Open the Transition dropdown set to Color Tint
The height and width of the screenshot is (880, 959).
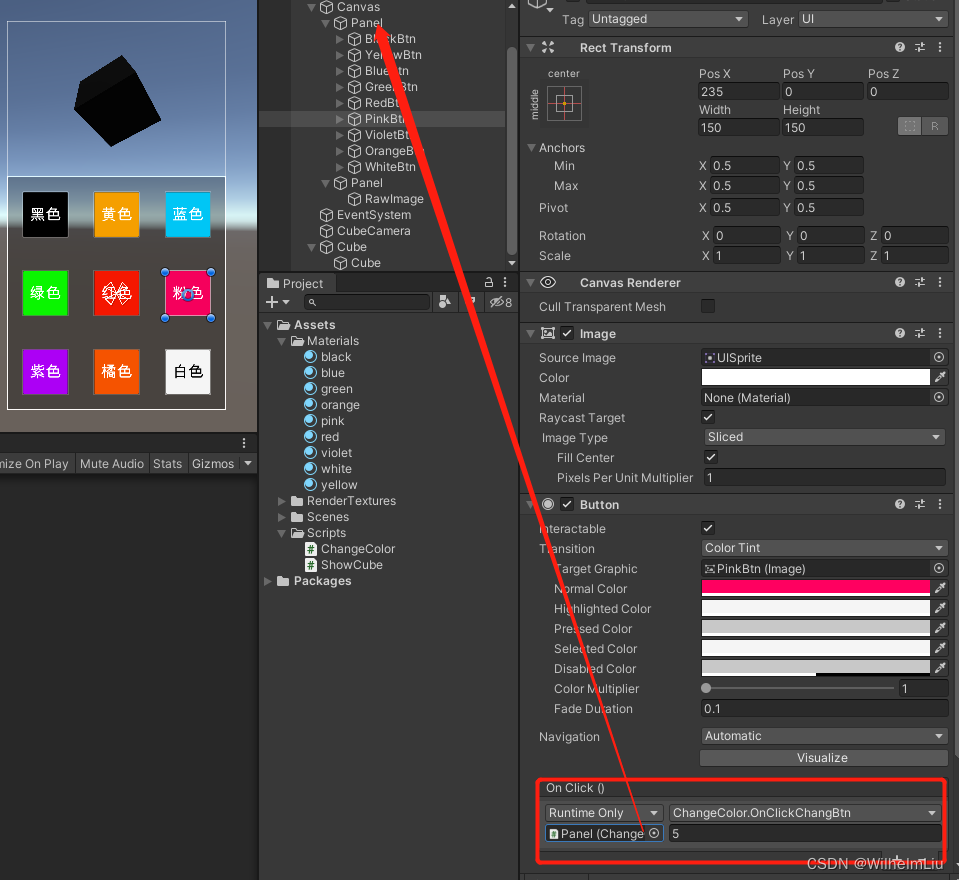(823, 548)
